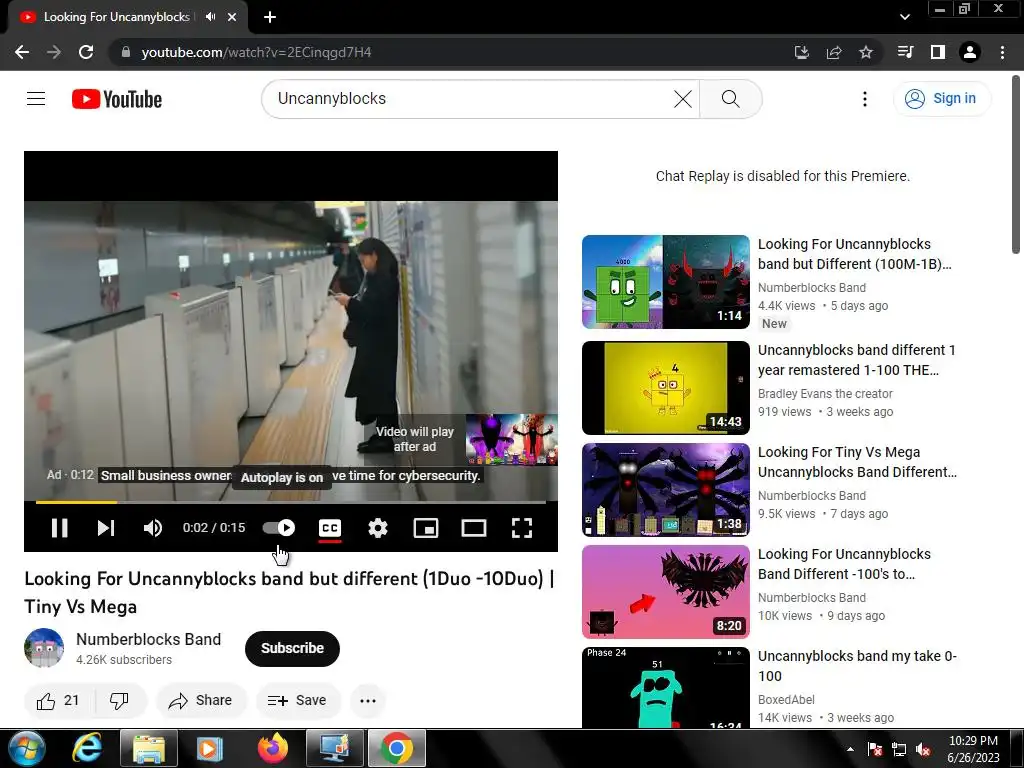The height and width of the screenshot is (768, 1024).
Task: Pause the video with the pause button
Action: pos(59,528)
